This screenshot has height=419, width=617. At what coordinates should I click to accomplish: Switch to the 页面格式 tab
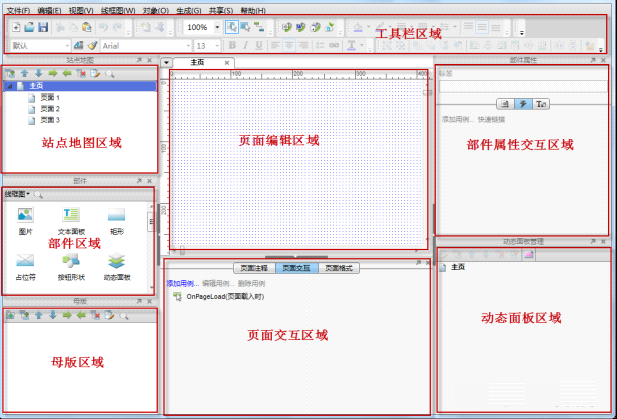[x=339, y=268]
